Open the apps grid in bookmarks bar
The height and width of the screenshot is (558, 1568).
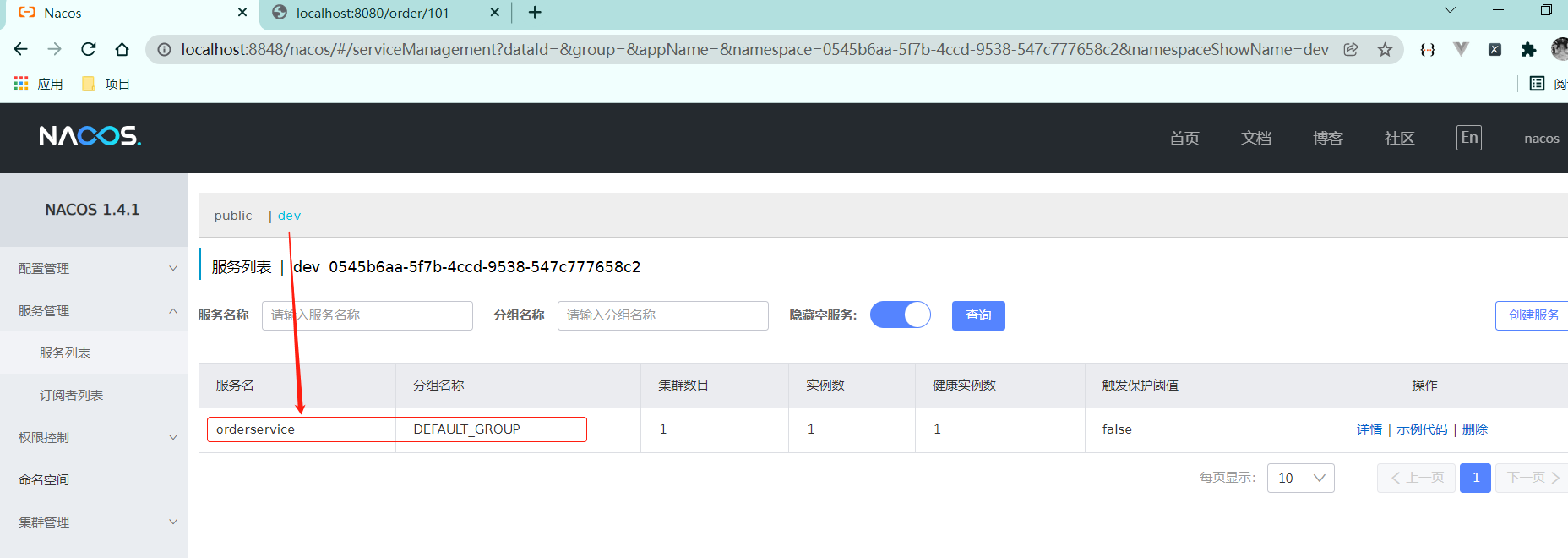coord(38,84)
